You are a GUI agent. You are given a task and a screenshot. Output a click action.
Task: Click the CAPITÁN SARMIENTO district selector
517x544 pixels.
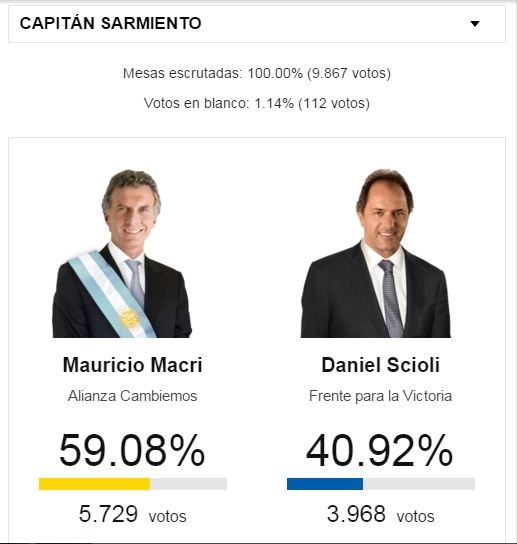point(257,24)
